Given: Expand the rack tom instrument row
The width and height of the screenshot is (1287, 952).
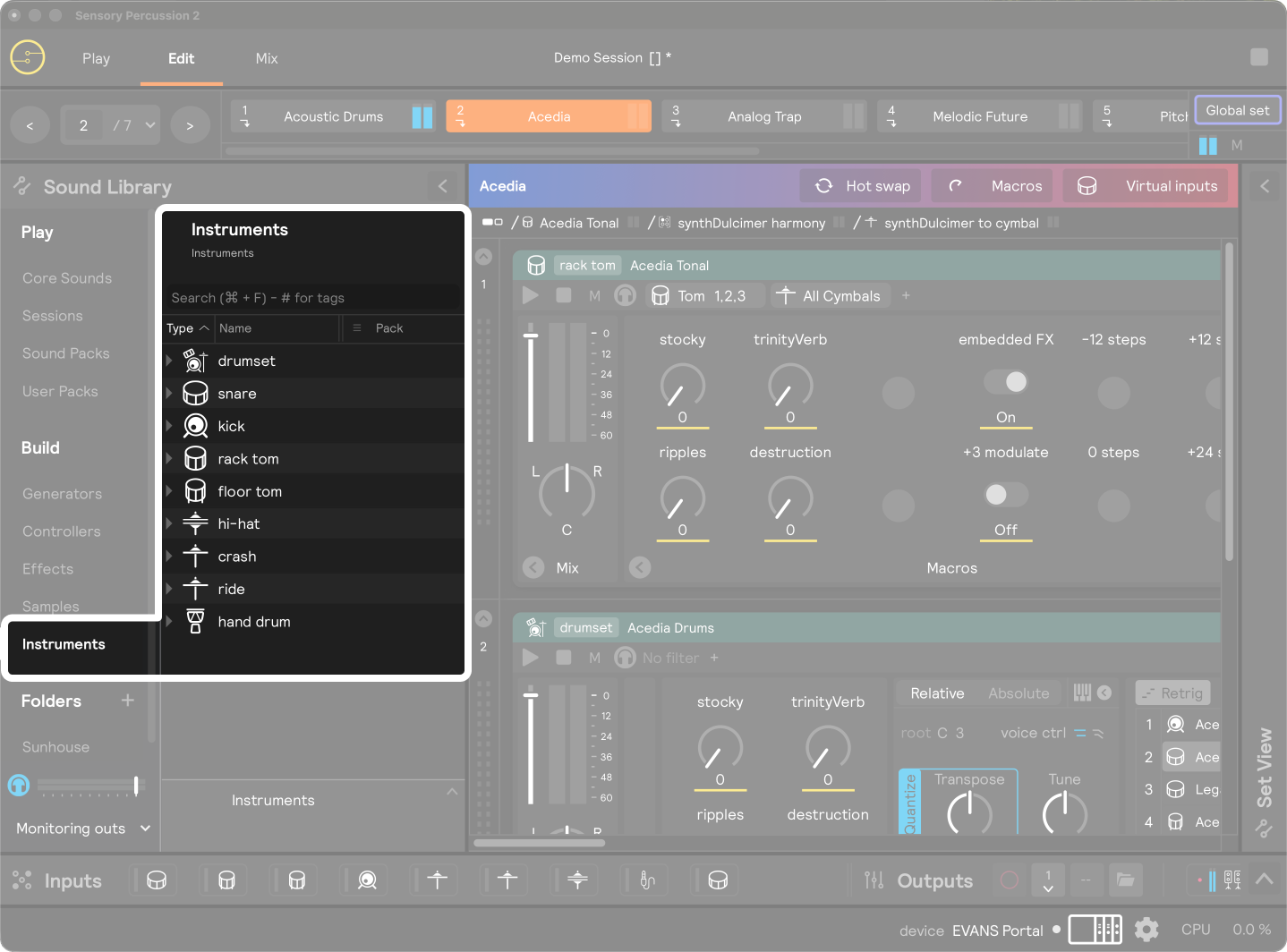Looking at the screenshot, I should click(x=169, y=458).
